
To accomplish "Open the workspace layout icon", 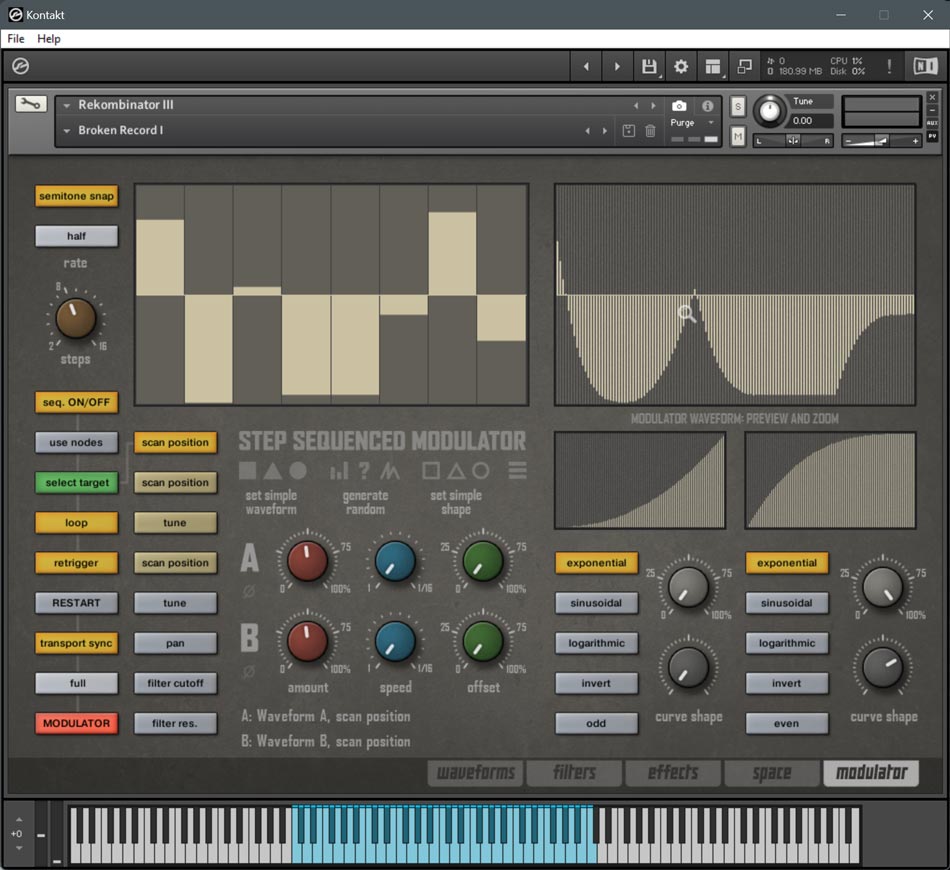I will pyautogui.click(x=713, y=67).
